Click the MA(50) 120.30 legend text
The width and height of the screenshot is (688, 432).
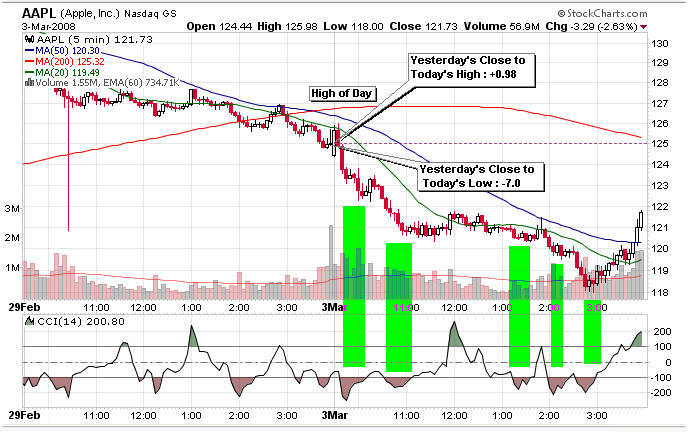(67, 51)
